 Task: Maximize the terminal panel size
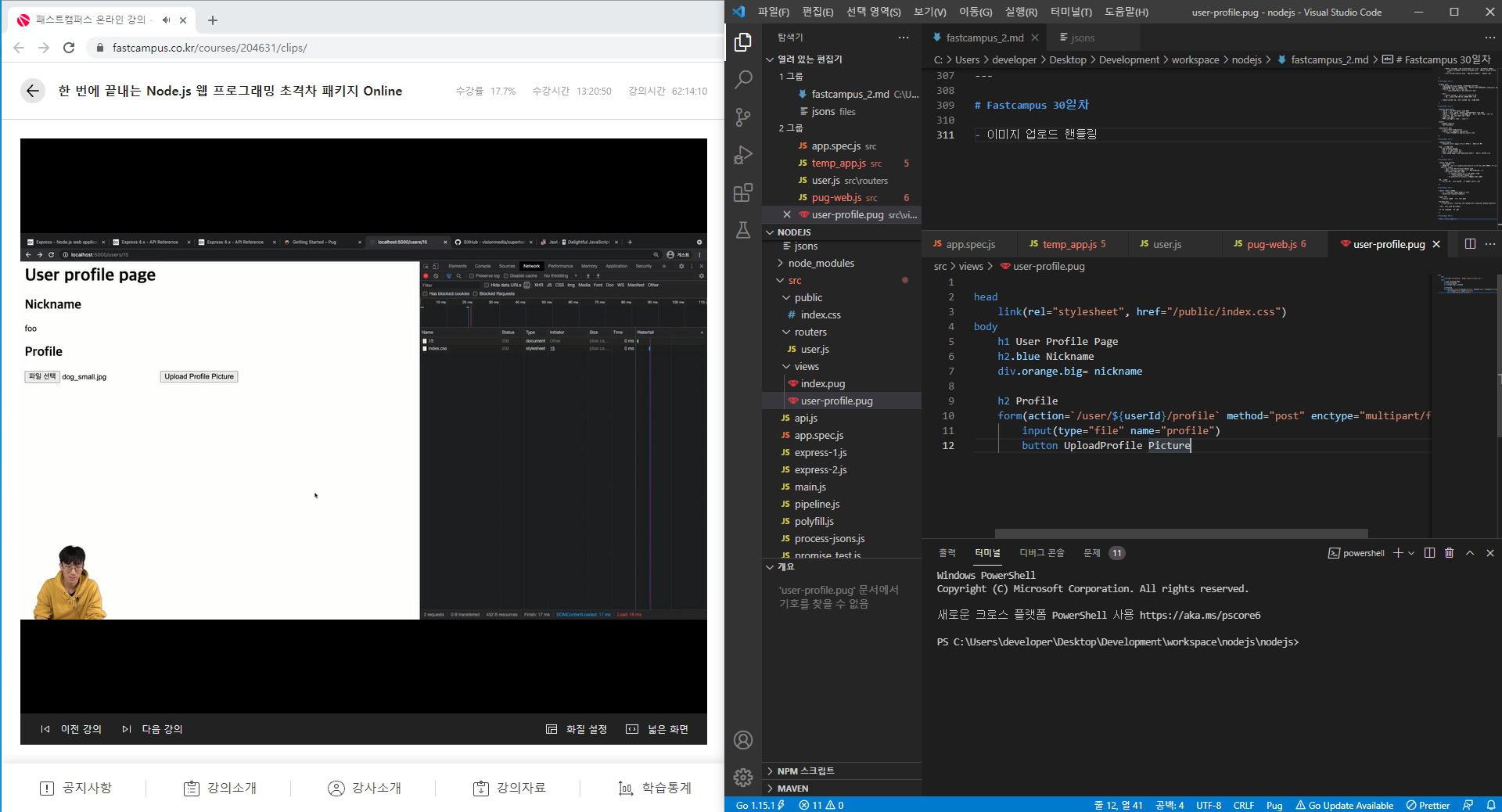[1470, 553]
